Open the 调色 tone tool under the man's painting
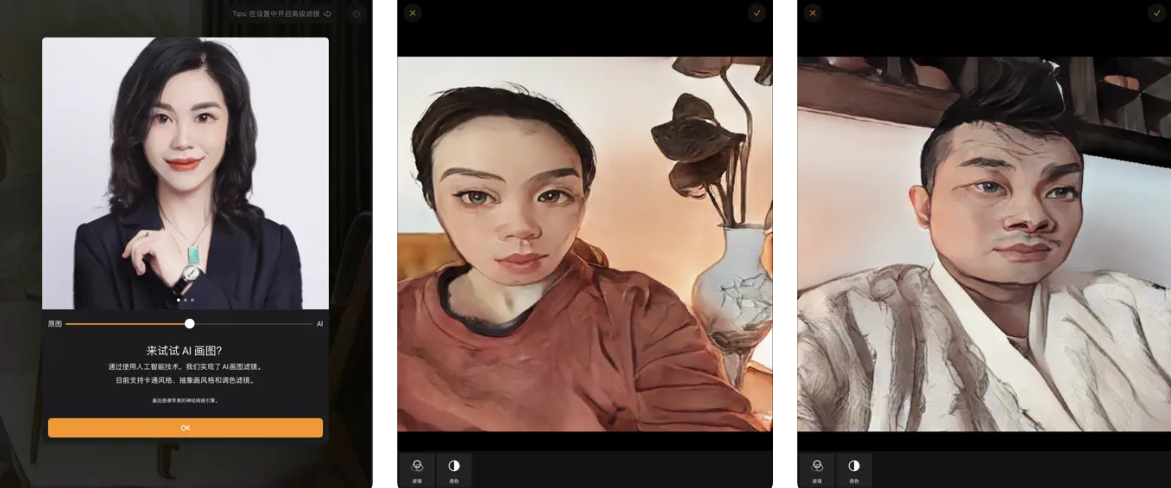The height and width of the screenshot is (488, 1171). (x=854, y=468)
